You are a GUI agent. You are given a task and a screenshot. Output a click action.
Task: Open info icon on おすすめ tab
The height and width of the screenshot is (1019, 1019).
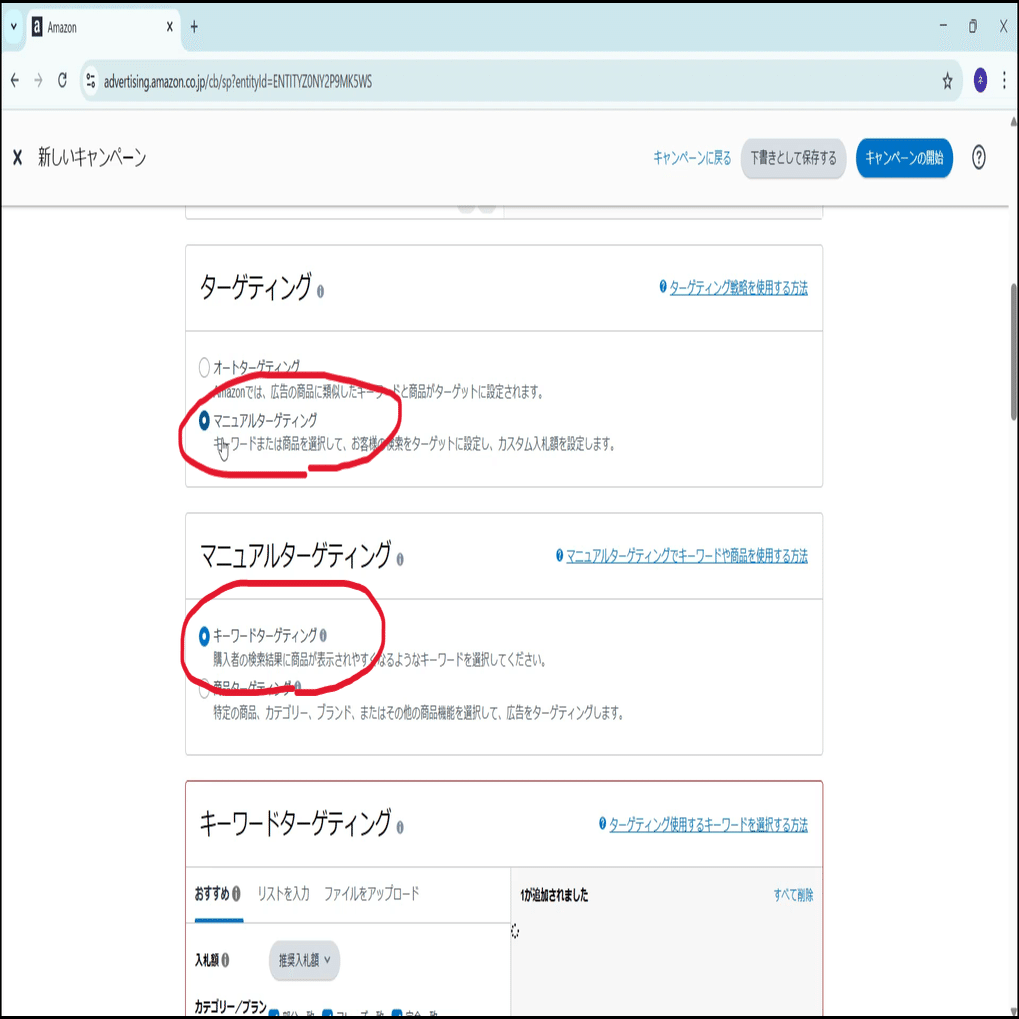(x=236, y=894)
